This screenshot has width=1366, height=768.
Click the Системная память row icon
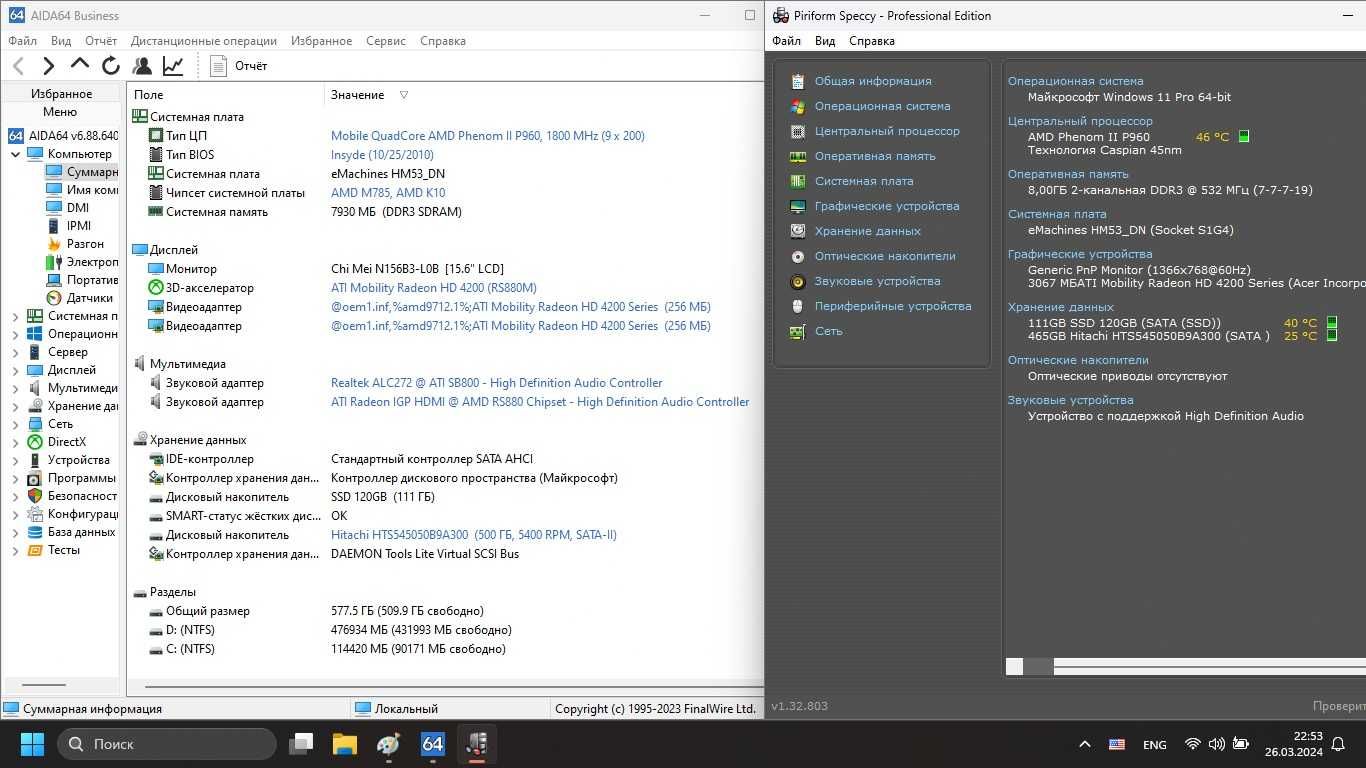coord(156,212)
